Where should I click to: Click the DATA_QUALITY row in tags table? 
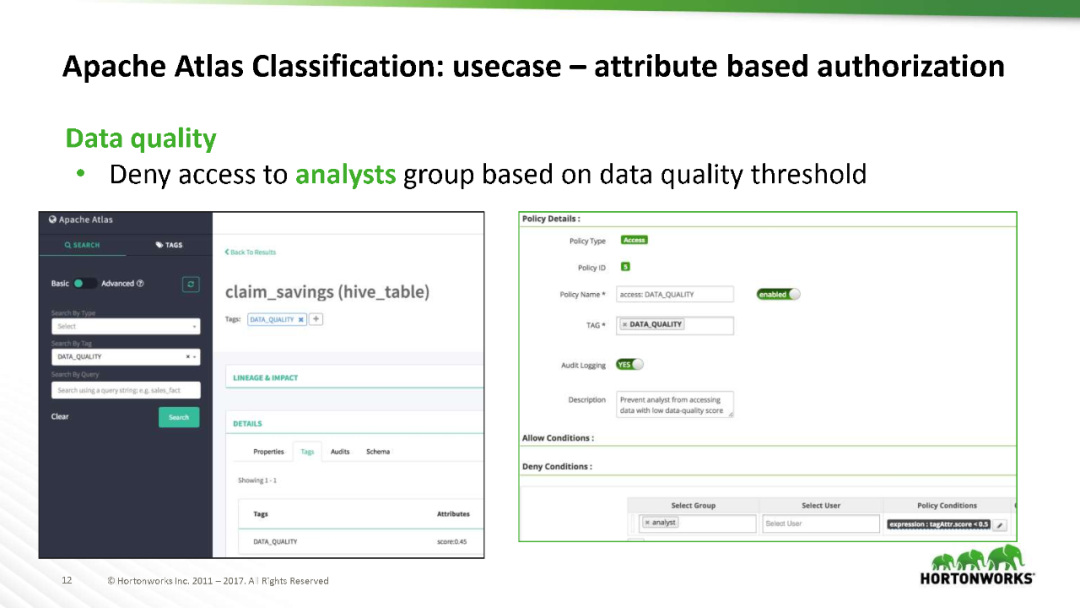point(361,542)
